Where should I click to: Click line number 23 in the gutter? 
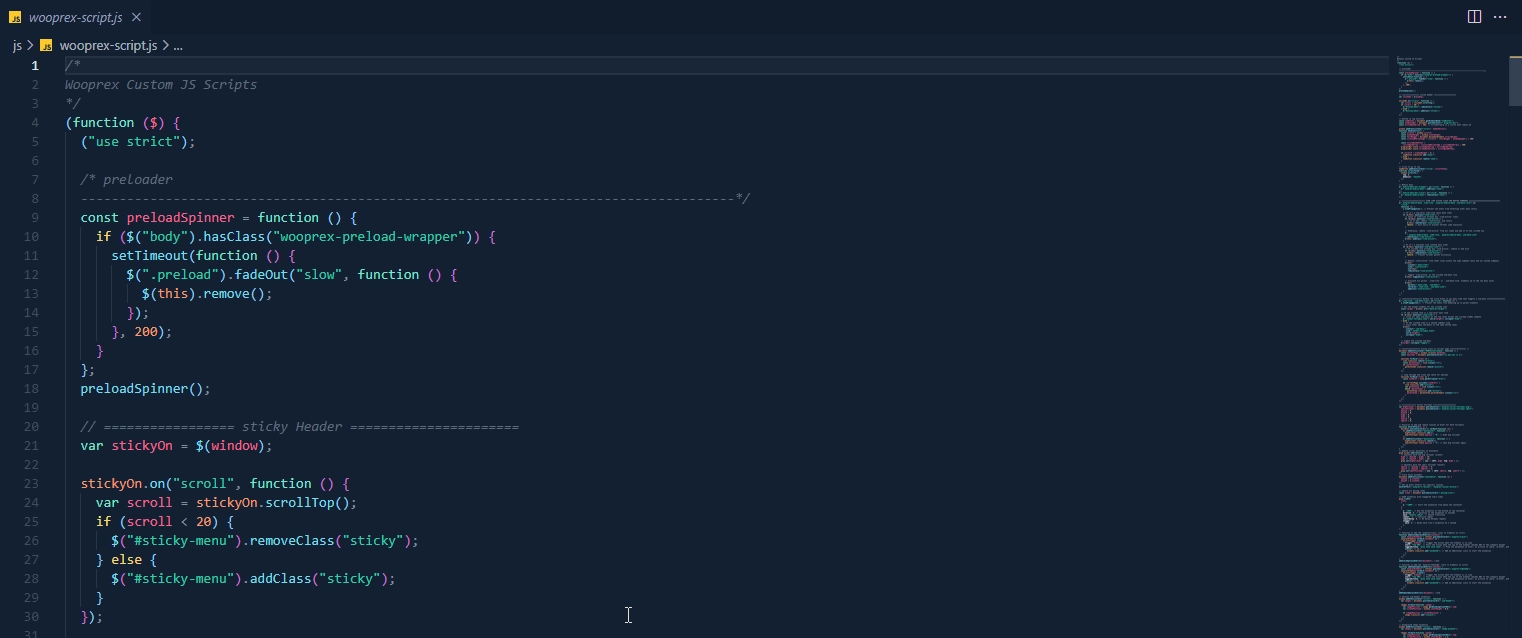pyautogui.click(x=31, y=484)
